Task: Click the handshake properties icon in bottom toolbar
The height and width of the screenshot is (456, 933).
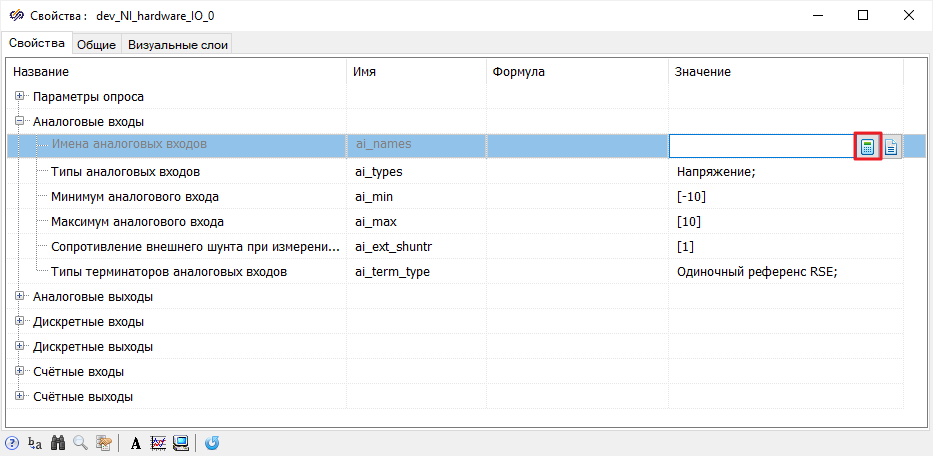Action: click(x=103, y=443)
